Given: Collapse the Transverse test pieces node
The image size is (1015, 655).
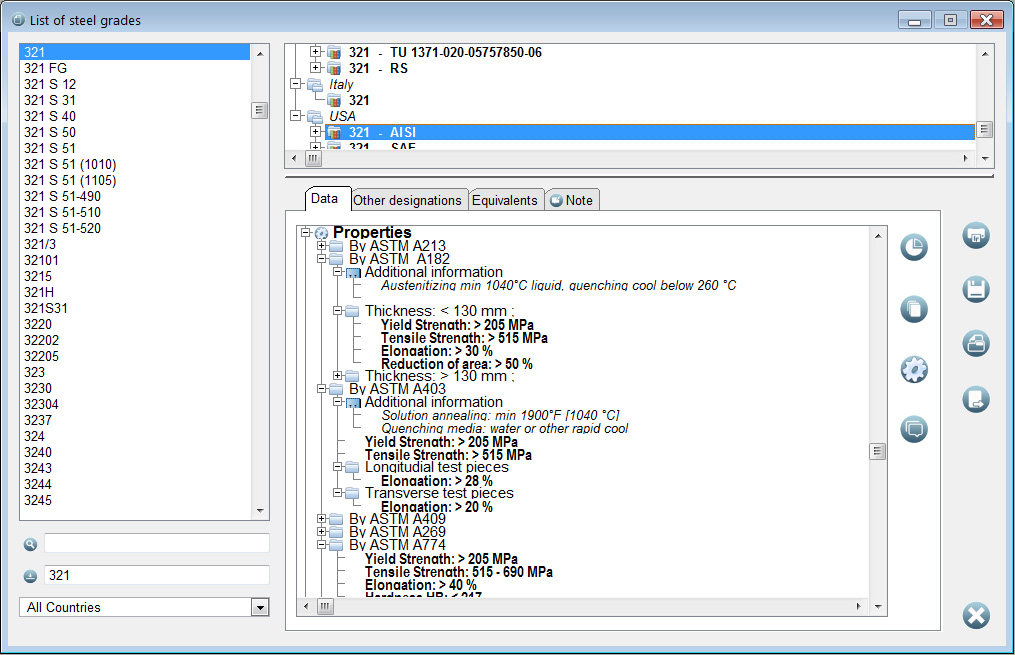Looking at the screenshot, I should point(337,493).
